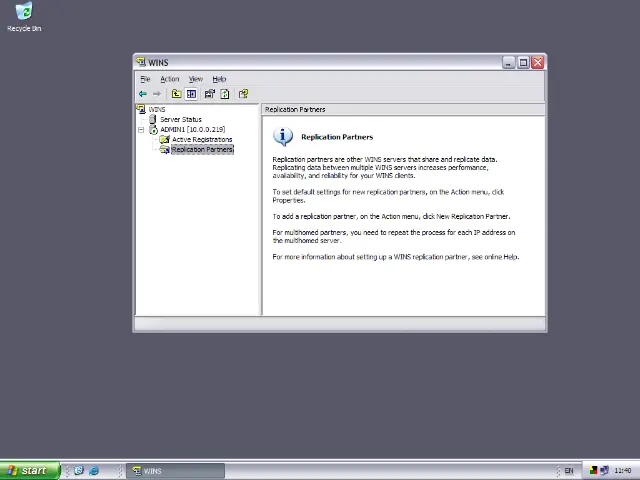Open the Start menu
640x480 pixels.
[30, 471]
